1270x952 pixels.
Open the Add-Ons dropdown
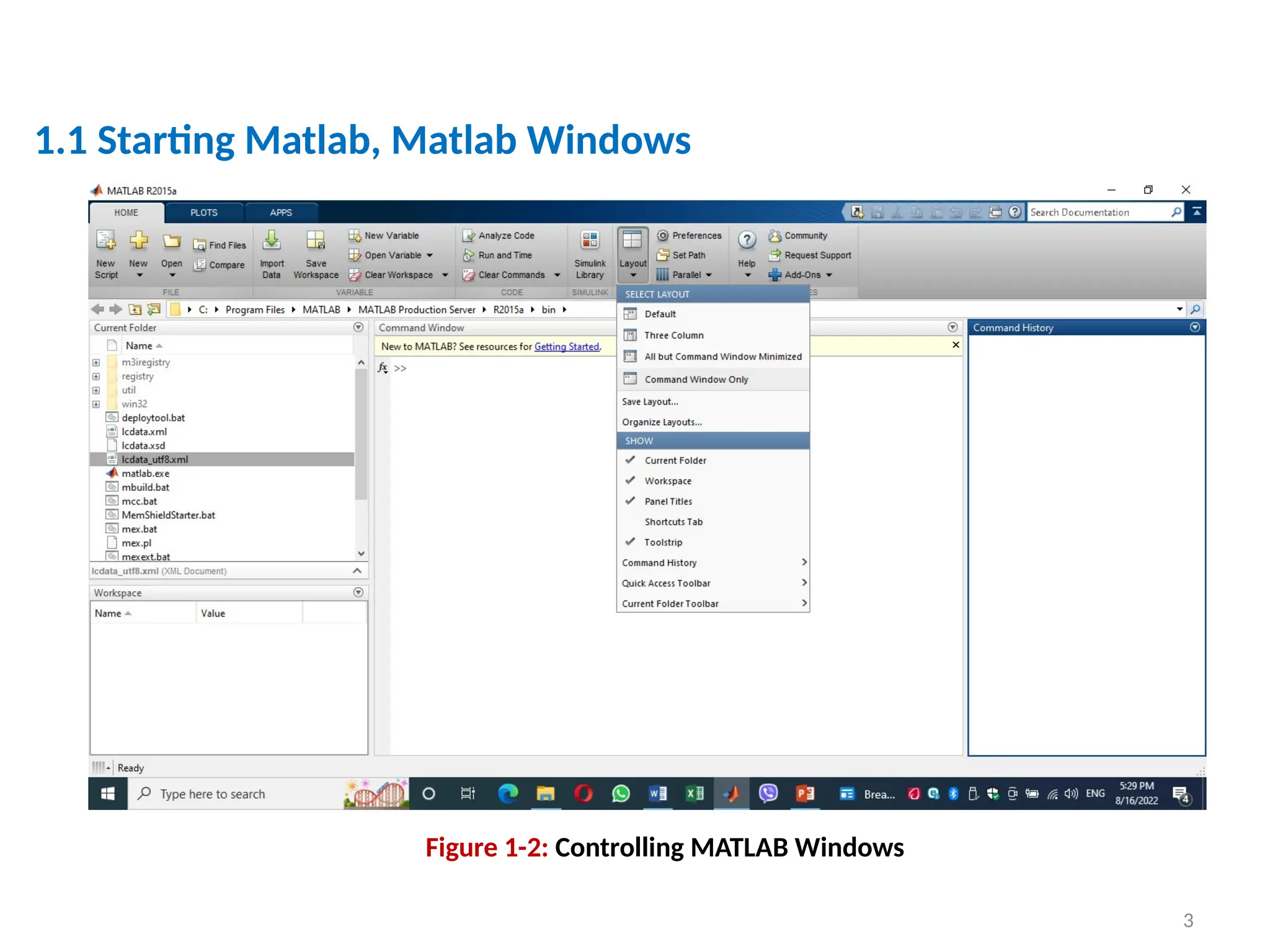pyautogui.click(x=801, y=275)
